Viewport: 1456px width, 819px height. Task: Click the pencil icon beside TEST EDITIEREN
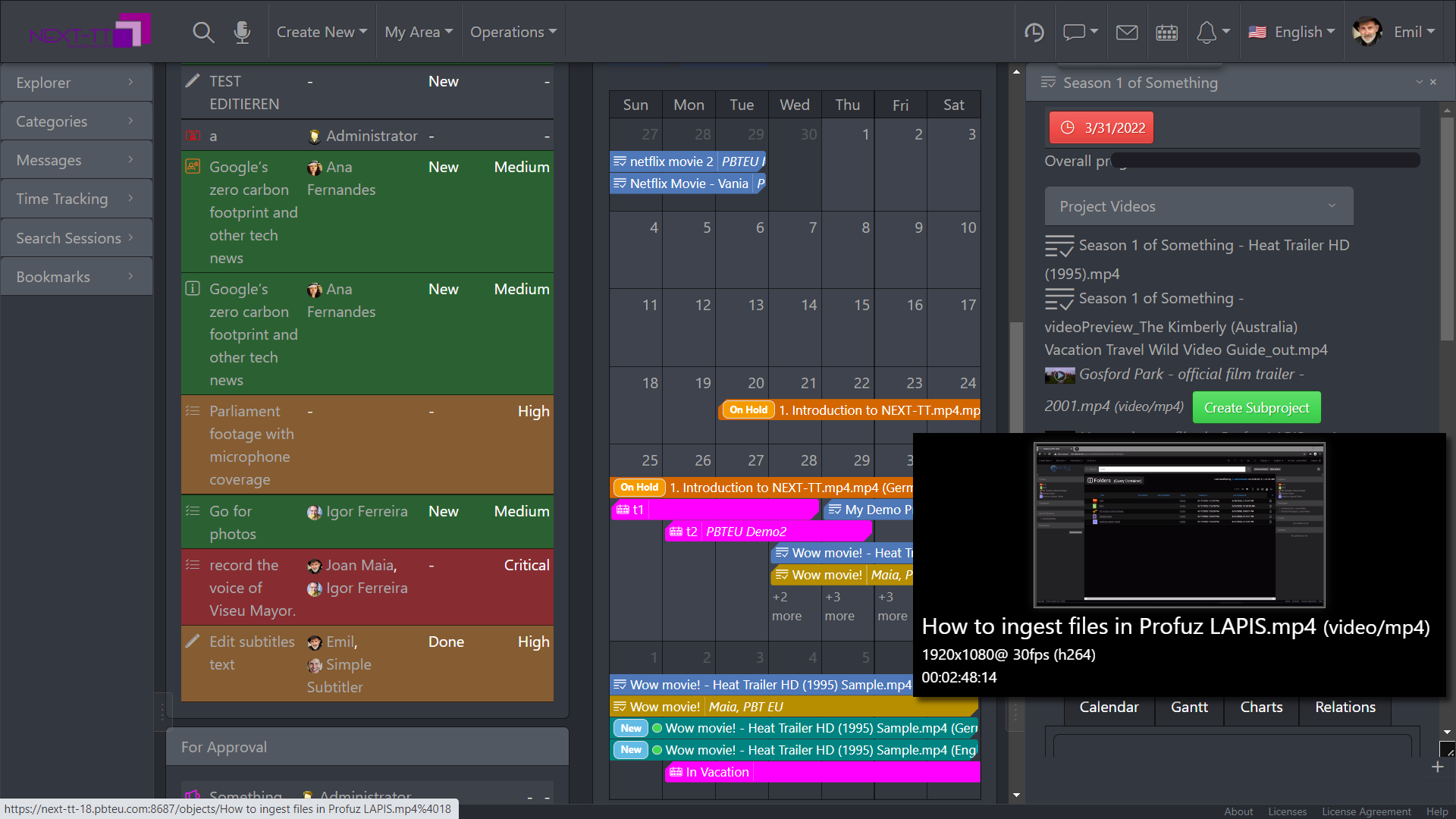(192, 80)
